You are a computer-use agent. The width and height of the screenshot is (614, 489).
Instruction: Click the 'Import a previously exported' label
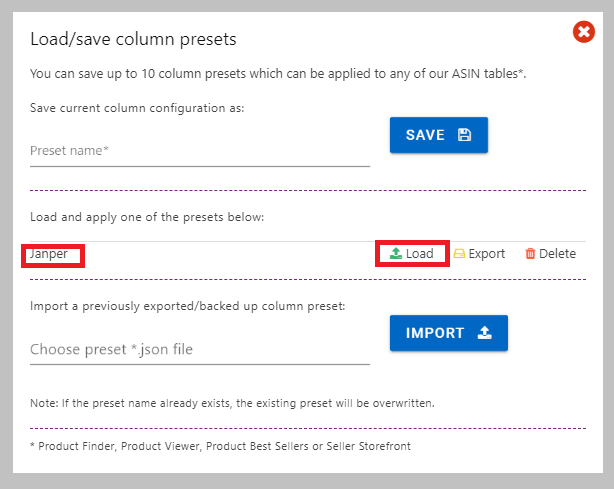coord(187,305)
